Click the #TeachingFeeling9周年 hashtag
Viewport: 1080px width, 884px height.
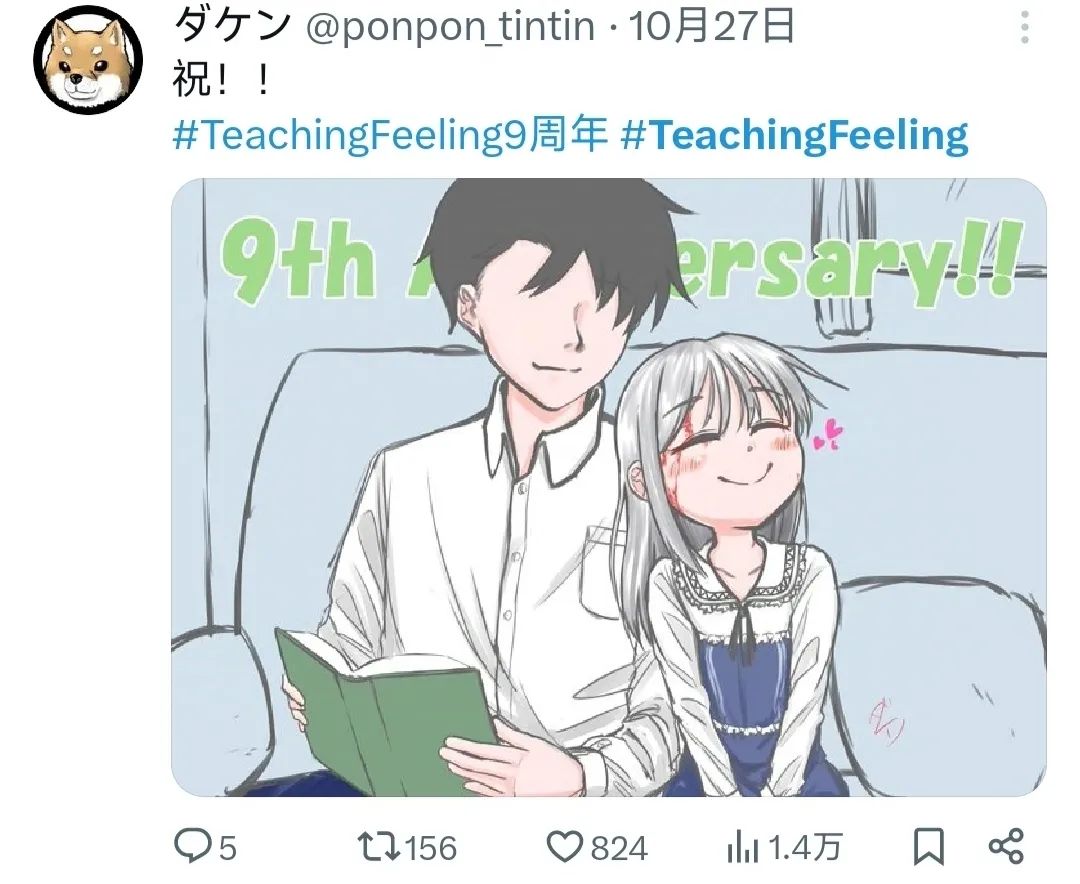click(390, 134)
